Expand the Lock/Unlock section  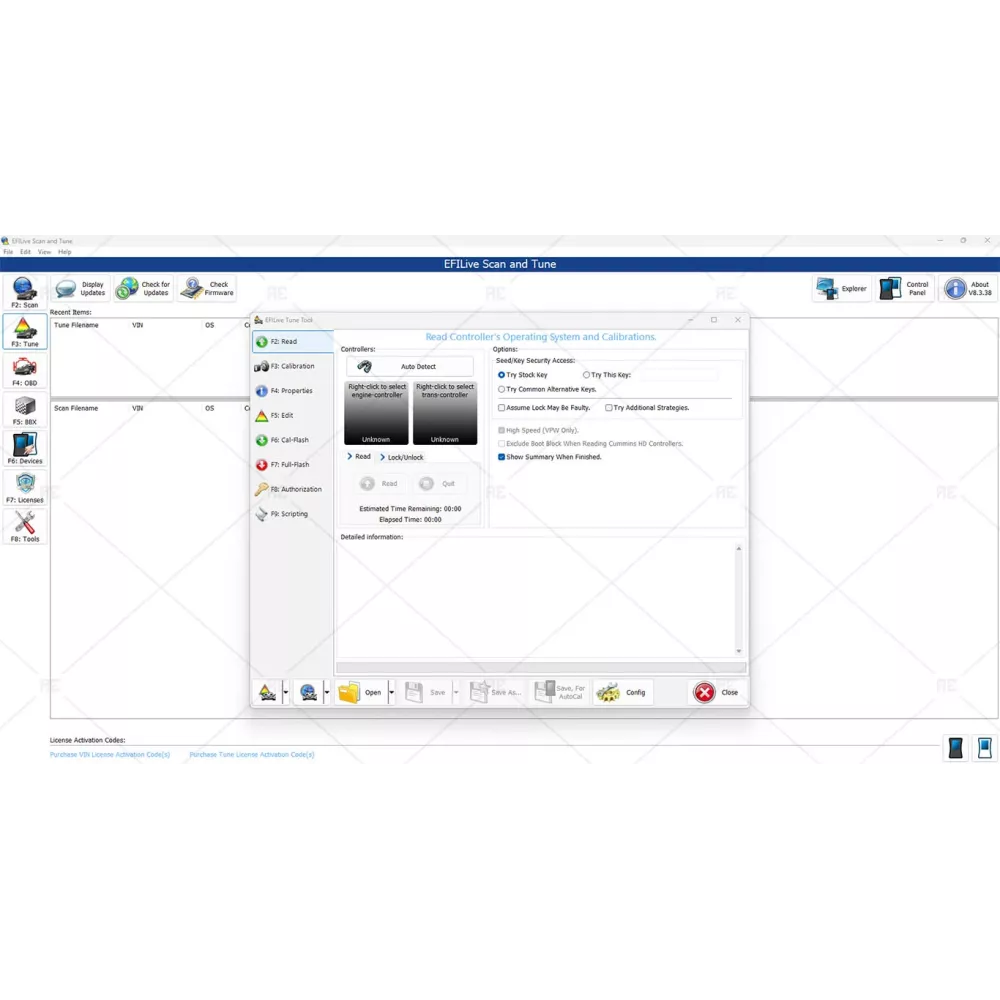point(383,457)
